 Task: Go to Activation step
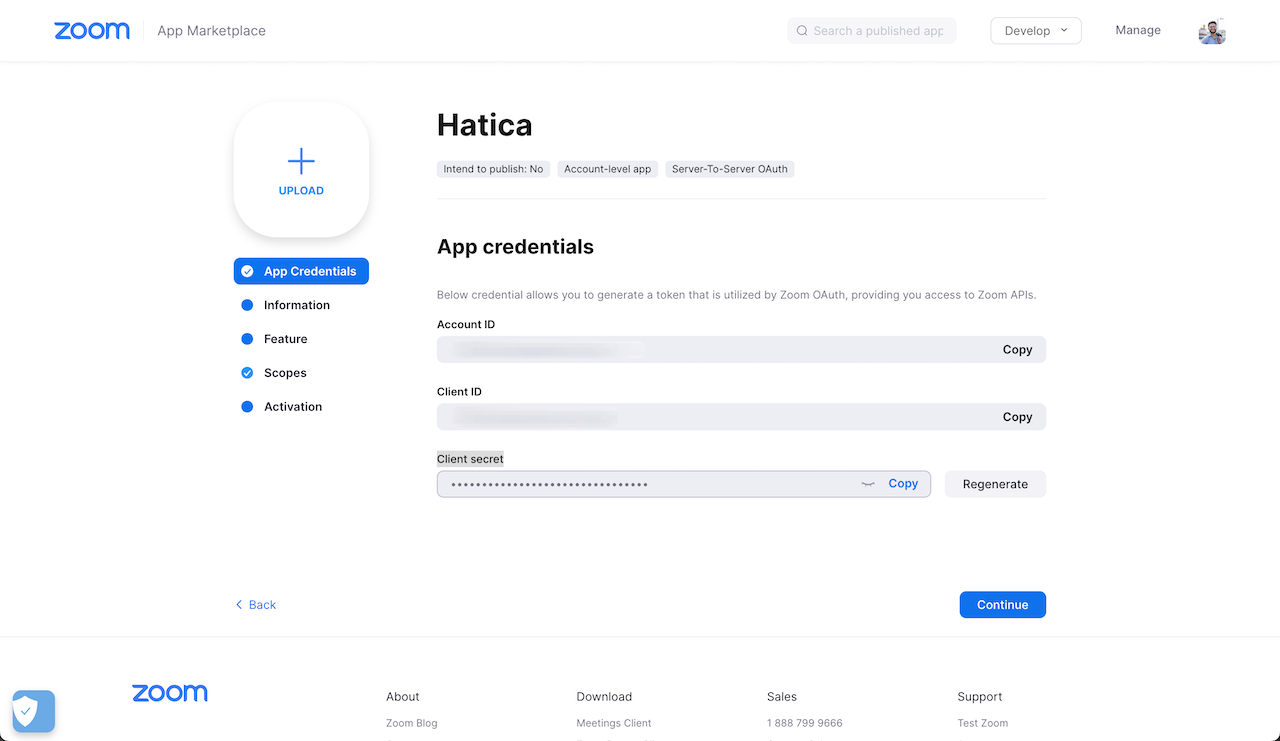click(x=293, y=407)
